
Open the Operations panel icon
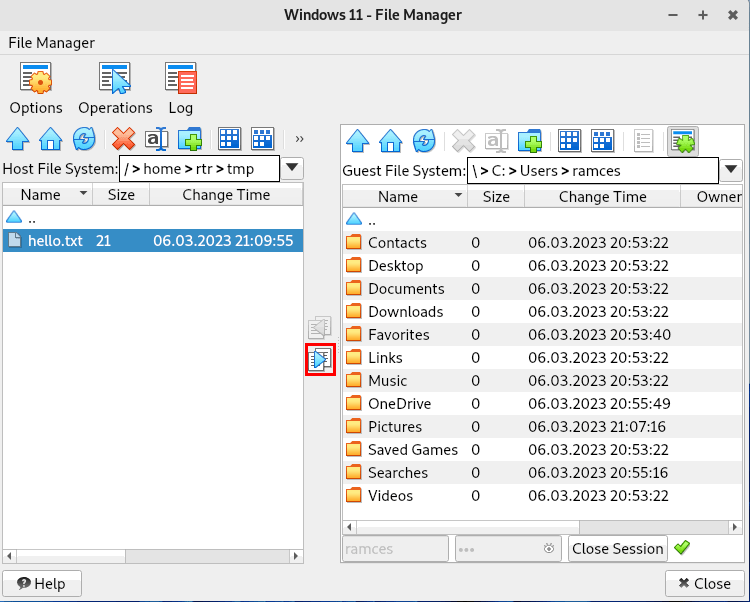115,78
